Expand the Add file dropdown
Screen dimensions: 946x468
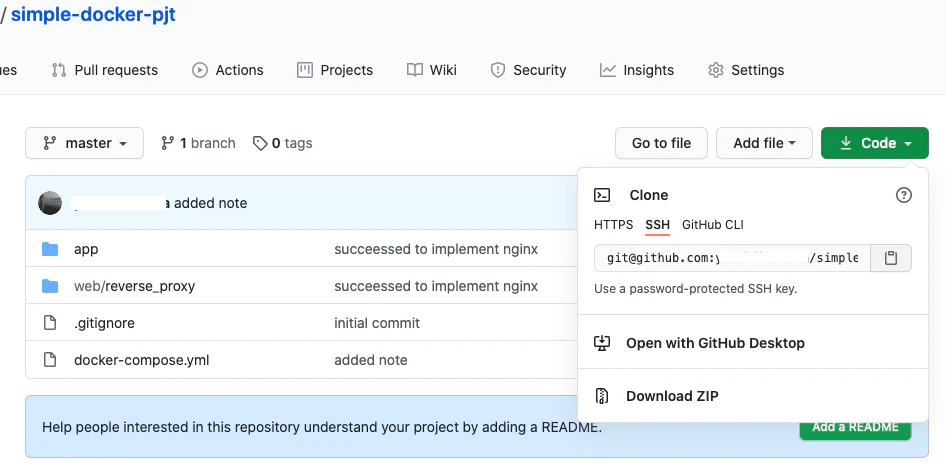point(764,143)
